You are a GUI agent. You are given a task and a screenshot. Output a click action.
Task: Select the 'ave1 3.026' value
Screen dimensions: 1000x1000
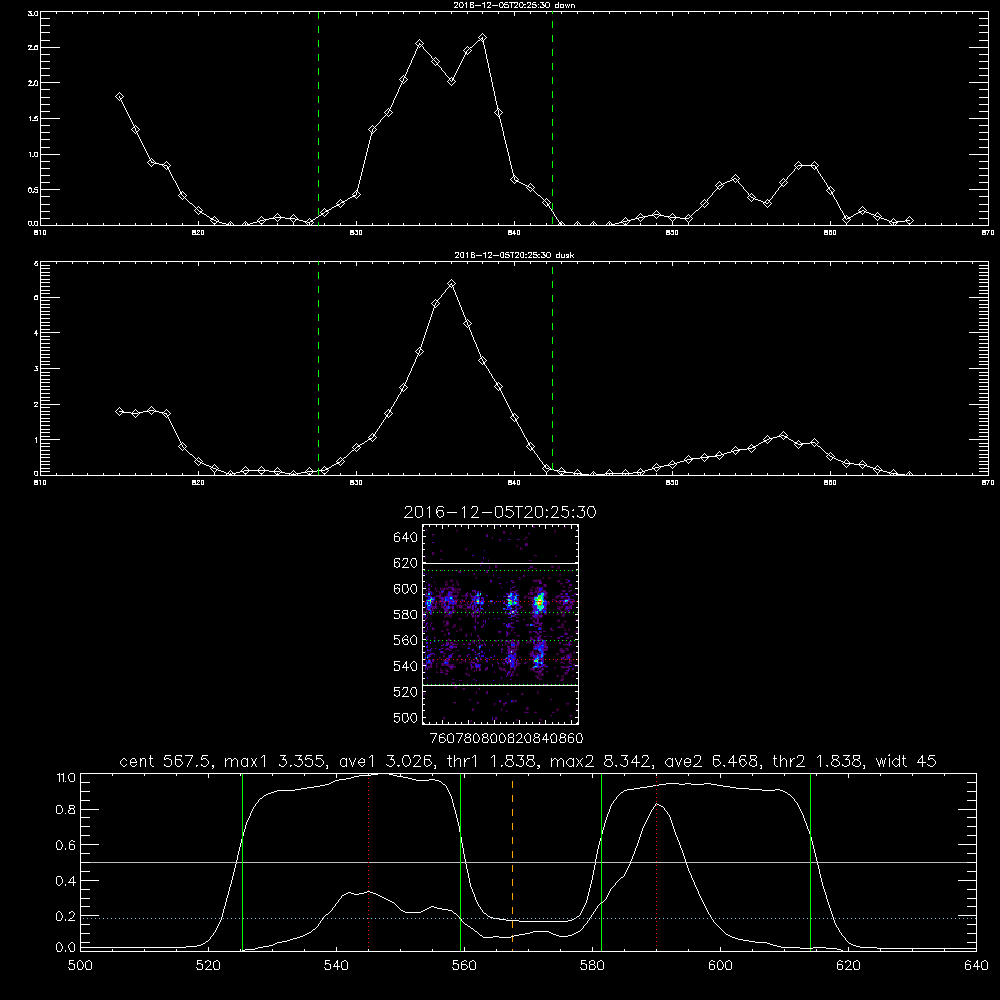388,761
